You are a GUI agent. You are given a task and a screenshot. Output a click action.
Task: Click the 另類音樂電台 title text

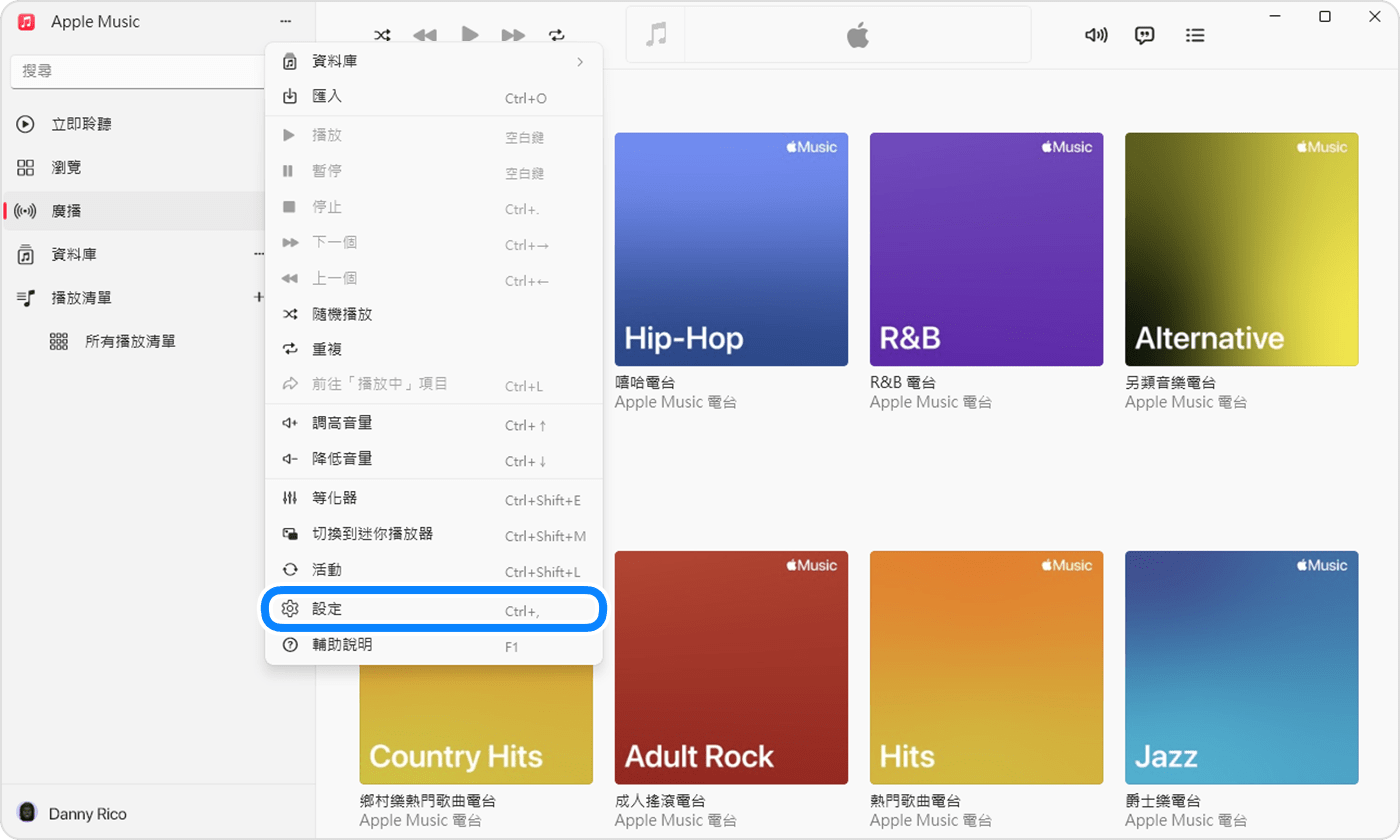(1170, 383)
